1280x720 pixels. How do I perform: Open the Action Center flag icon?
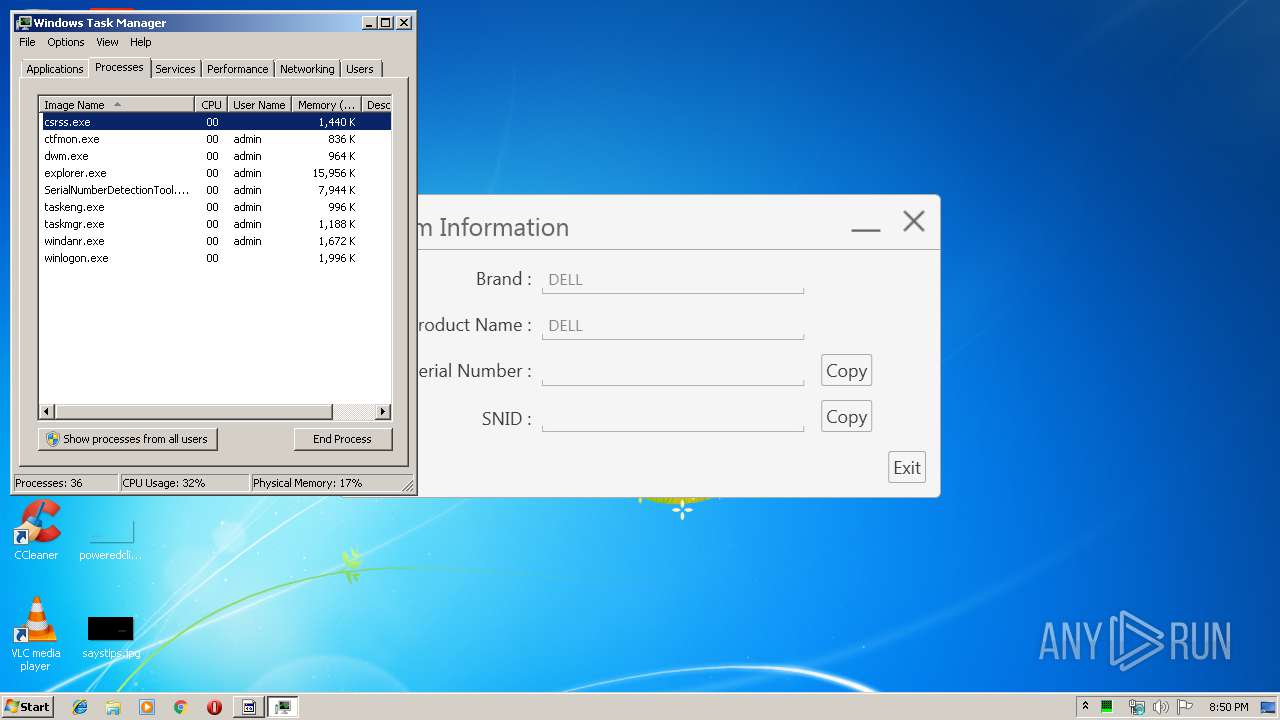point(1185,707)
